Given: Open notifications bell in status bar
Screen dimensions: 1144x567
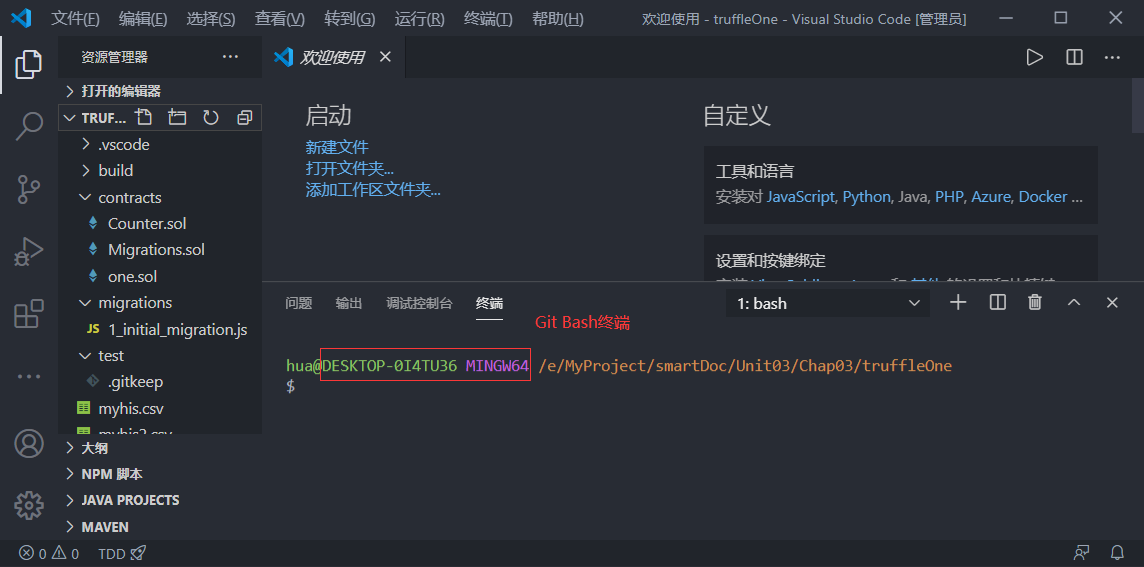Looking at the screenshot, I should pos(1117,552).
